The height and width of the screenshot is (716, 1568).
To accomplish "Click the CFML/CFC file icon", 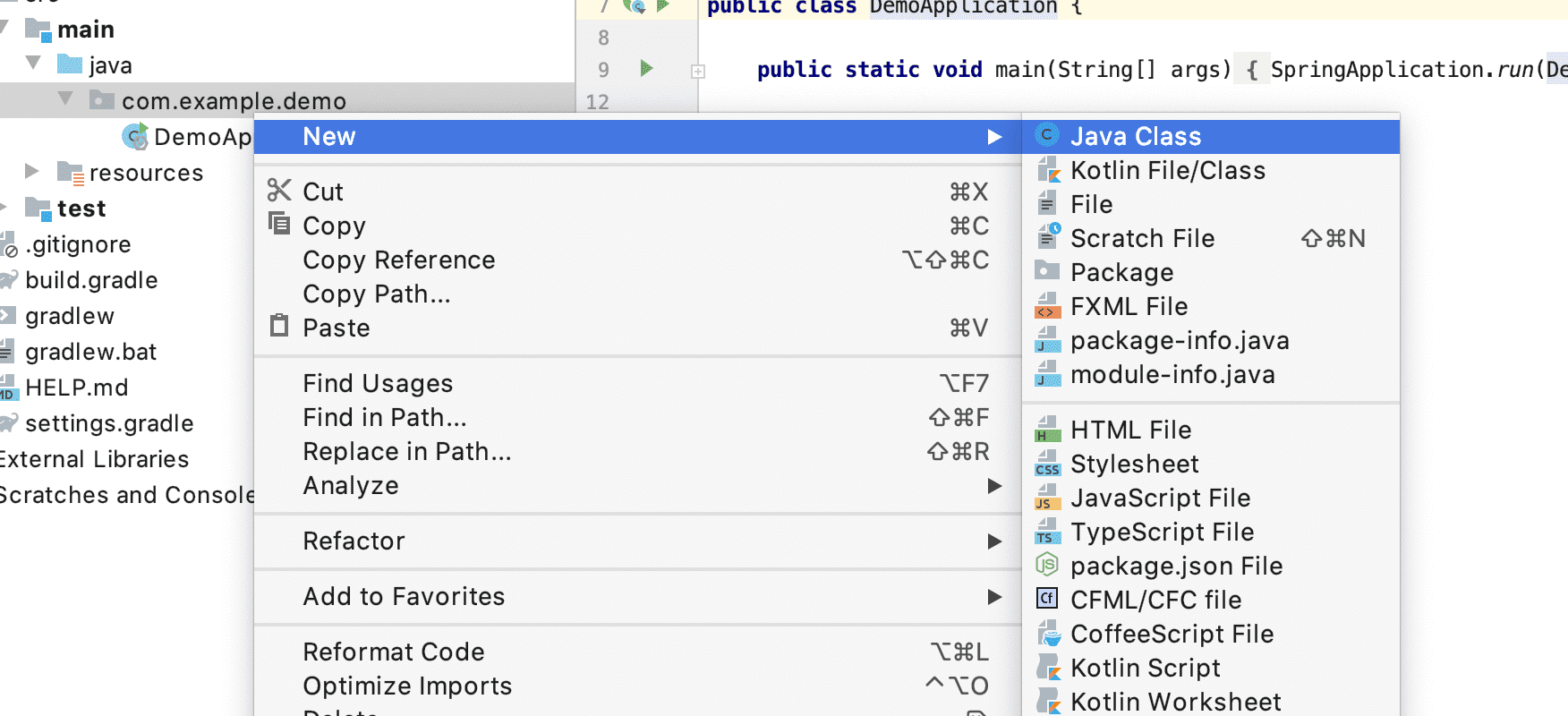I will pos(1046,600).
